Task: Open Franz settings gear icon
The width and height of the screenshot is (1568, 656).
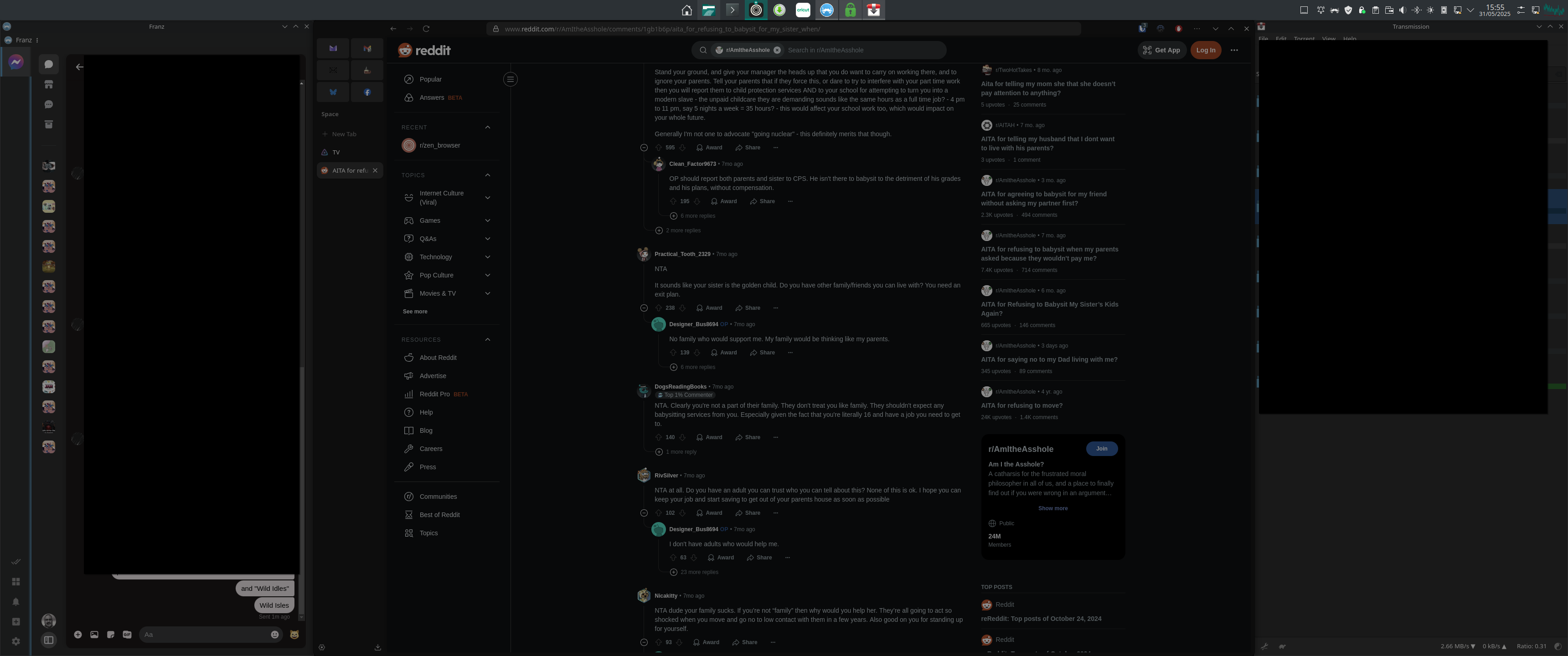Action: 16,641
